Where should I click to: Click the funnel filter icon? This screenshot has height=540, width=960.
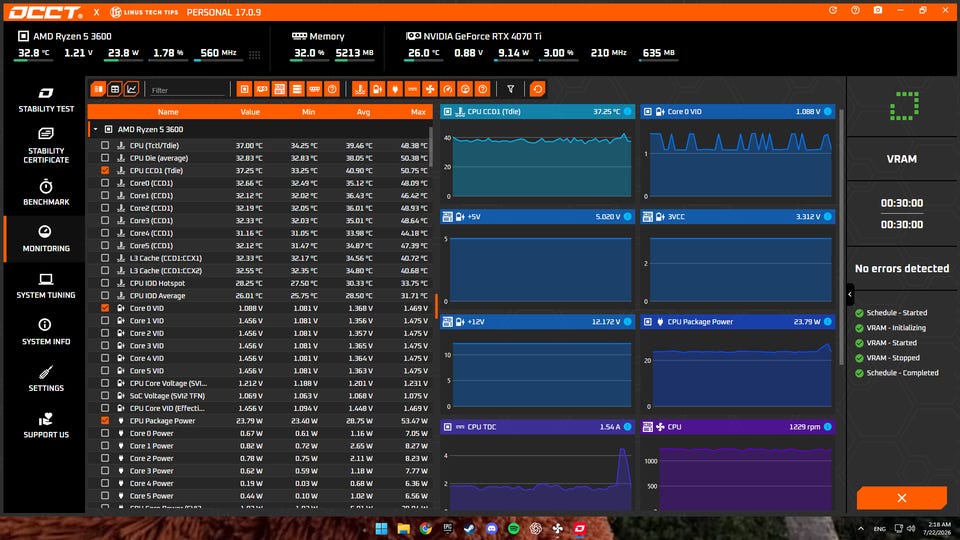pos(511,89)
